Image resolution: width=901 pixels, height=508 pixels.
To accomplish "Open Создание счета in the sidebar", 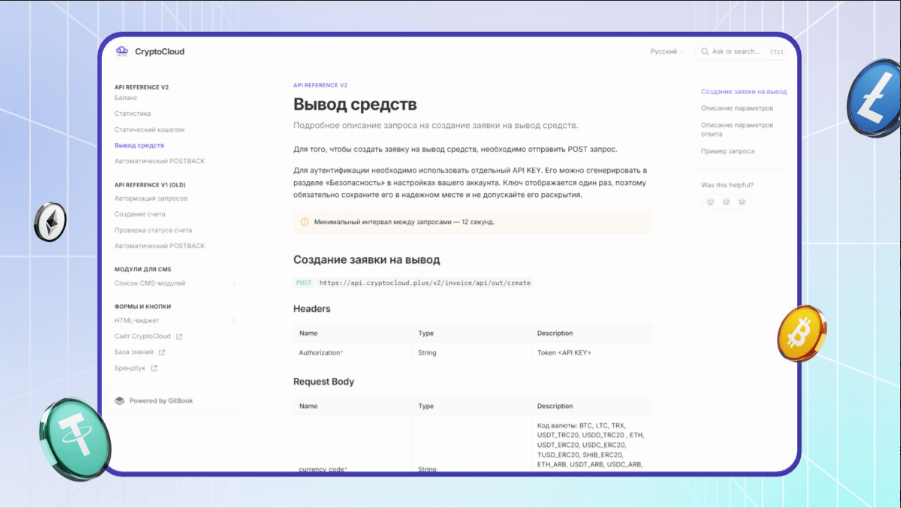I will pyautogui.click(x=140, y=214).
